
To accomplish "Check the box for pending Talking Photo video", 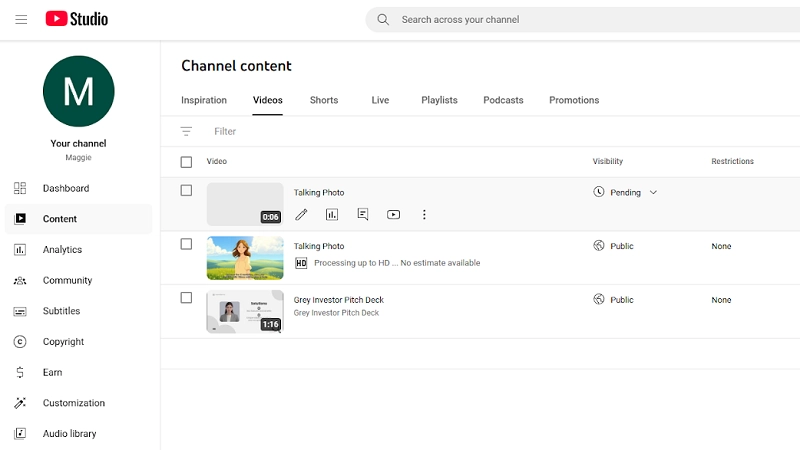I will coord(186,190).
